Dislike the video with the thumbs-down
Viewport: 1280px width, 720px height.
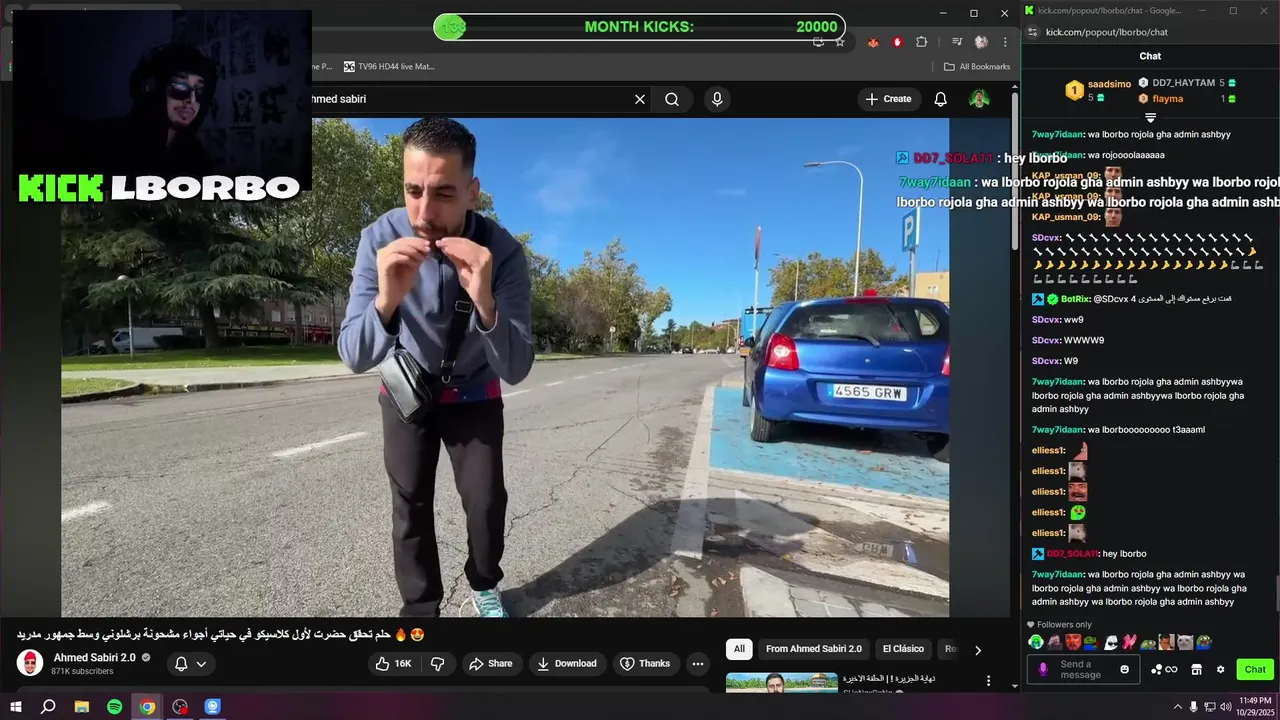coord(437,663)
